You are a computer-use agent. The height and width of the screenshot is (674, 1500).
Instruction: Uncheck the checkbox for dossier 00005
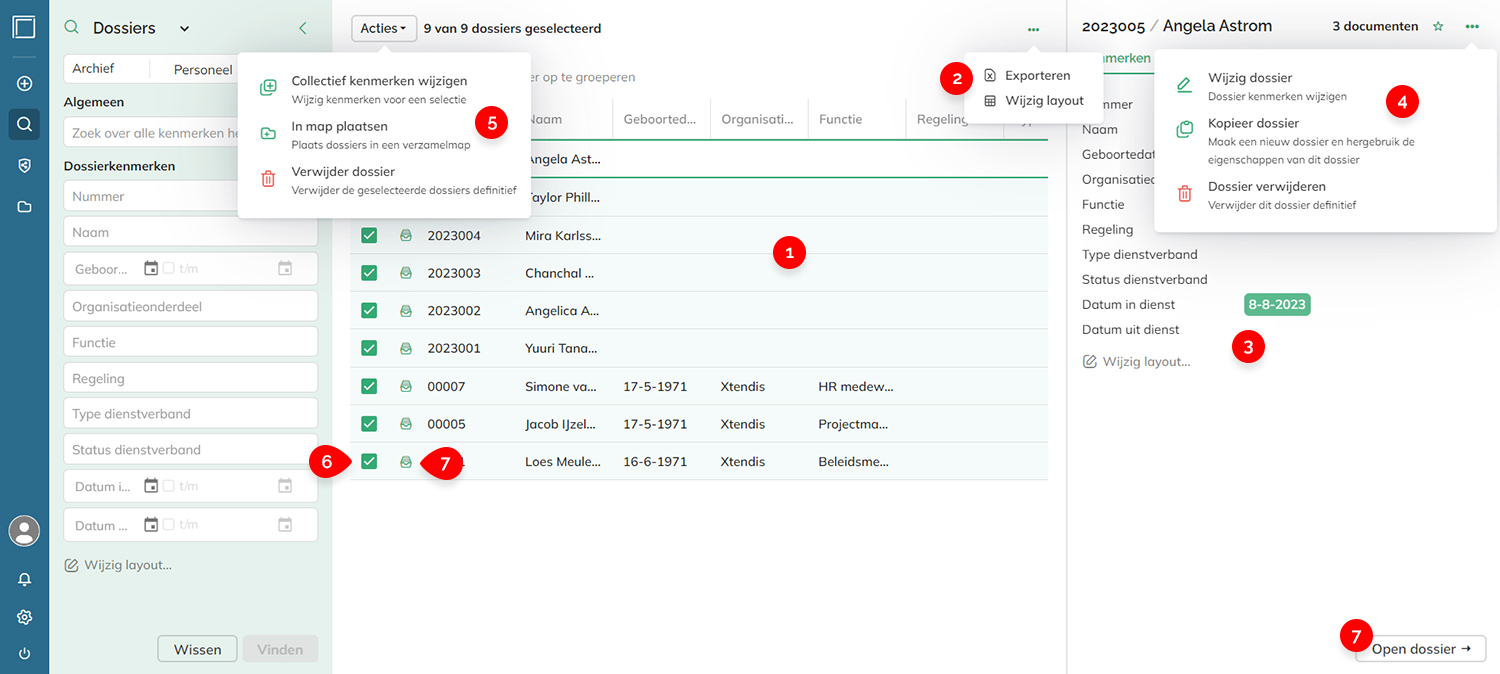(369, 424)
